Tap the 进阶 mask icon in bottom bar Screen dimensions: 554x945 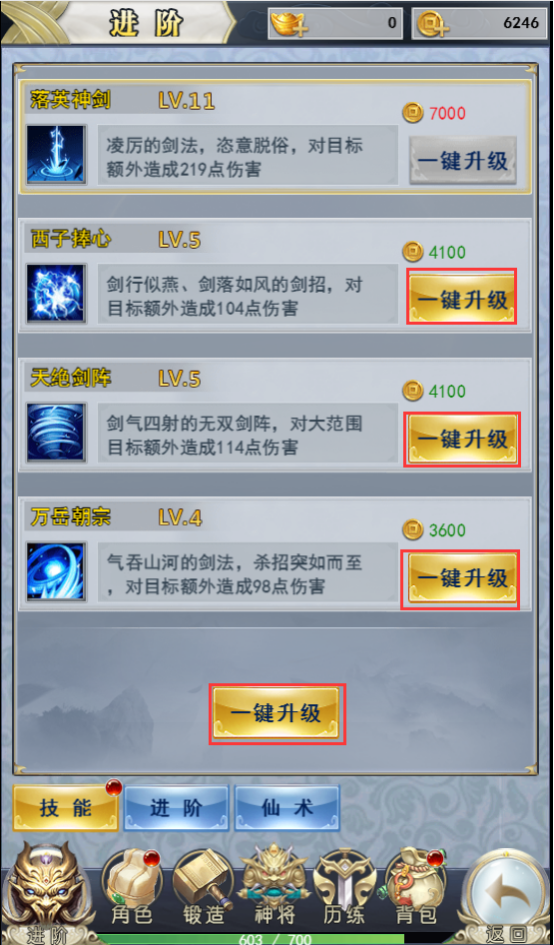pyautogui.click(x=46, y=894)
